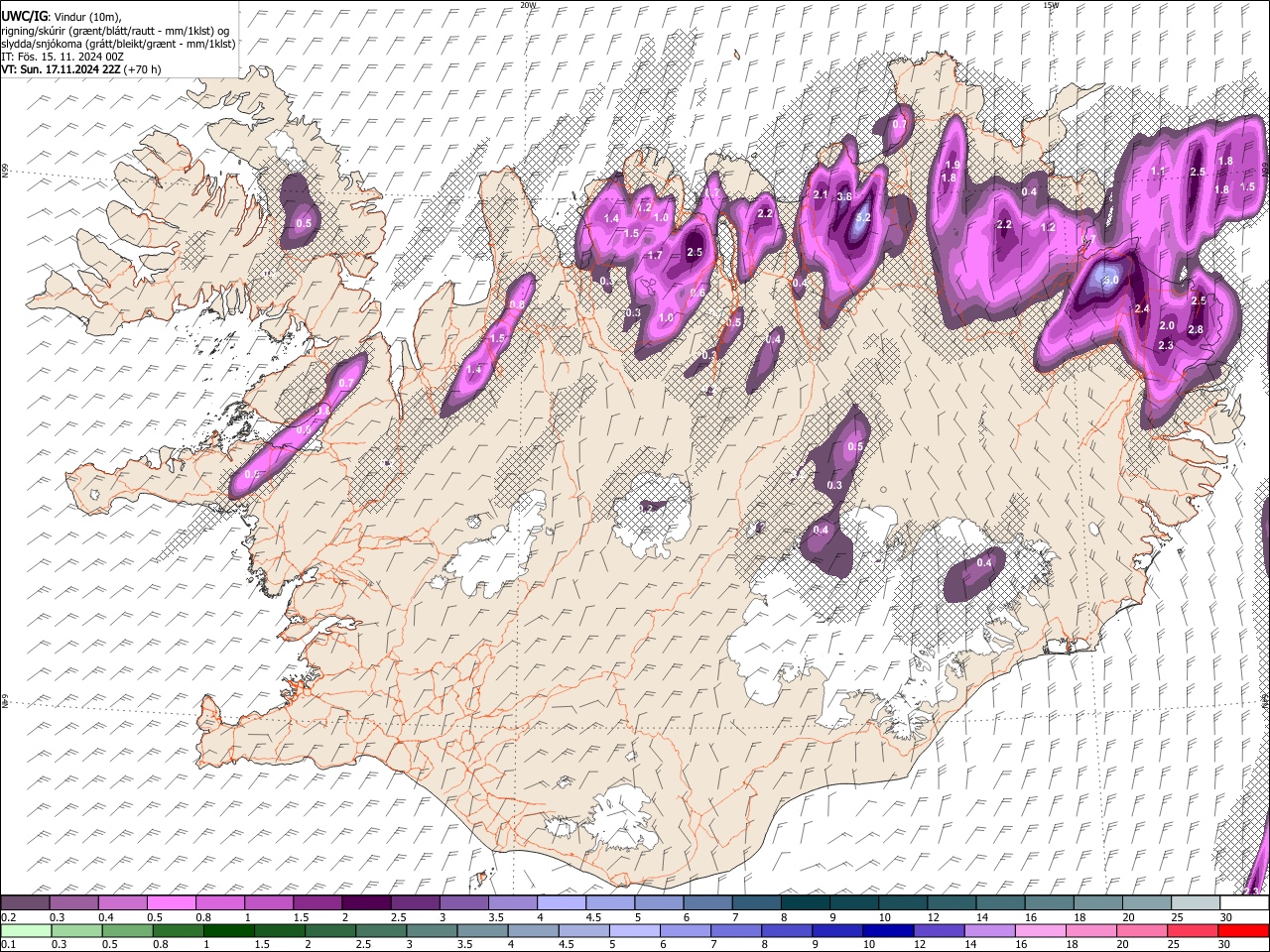Click the UWC/IG title in the header box
The height and width of the screenshot is (952, 1270).
[x=23, y=17]
